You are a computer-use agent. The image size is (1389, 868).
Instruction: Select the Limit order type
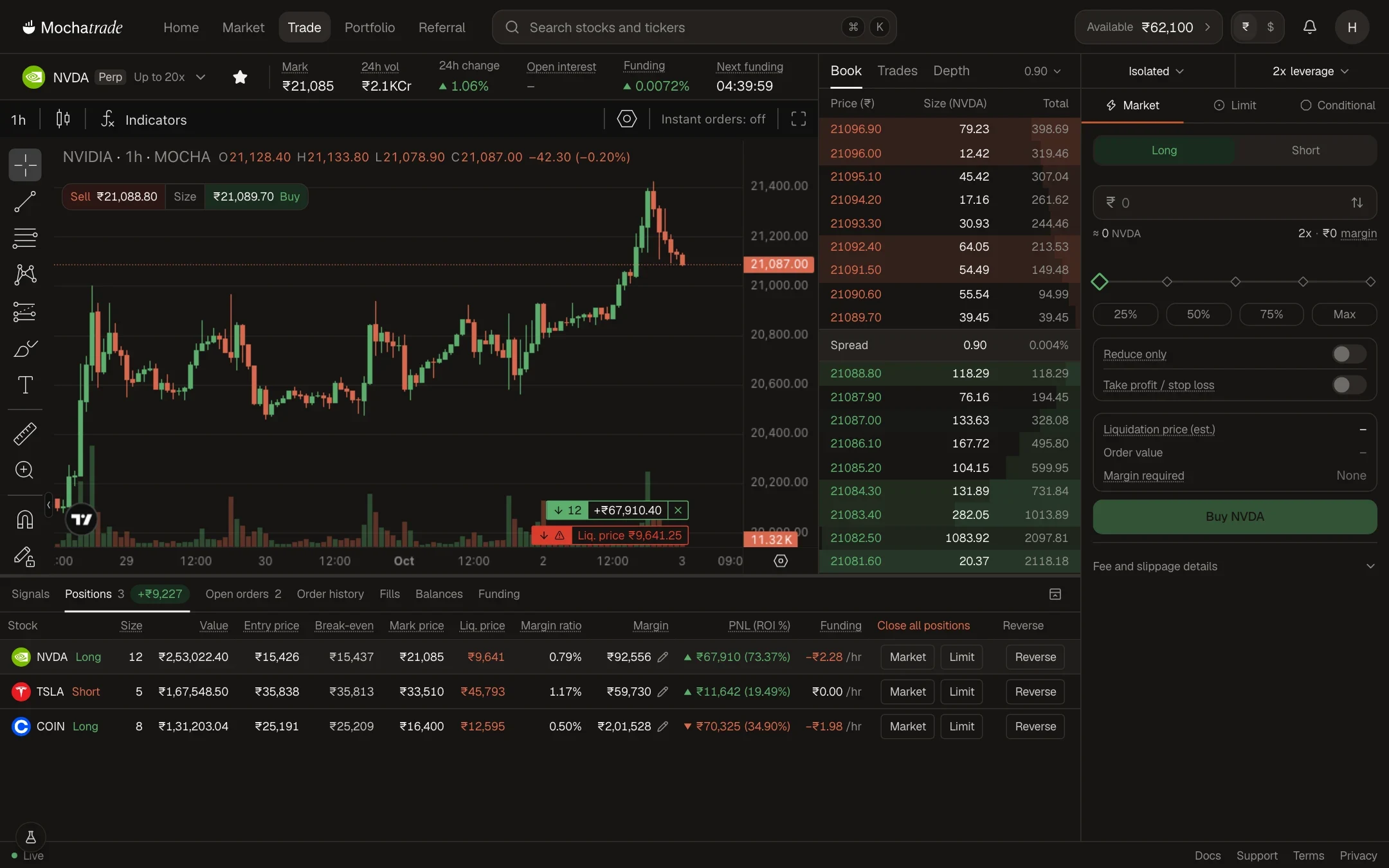tap(1235, 105)
